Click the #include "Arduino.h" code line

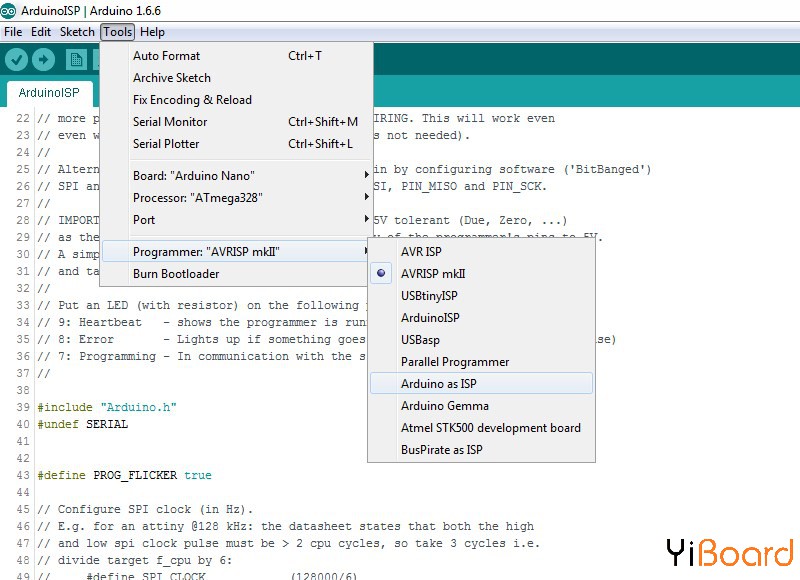tap(107, 407)
